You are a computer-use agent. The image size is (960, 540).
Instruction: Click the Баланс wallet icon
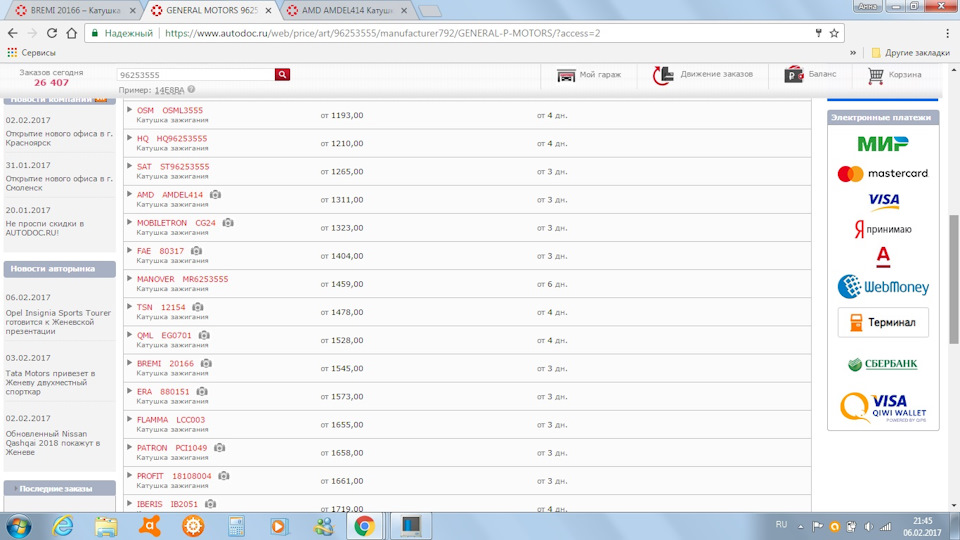tap(793, 75)
